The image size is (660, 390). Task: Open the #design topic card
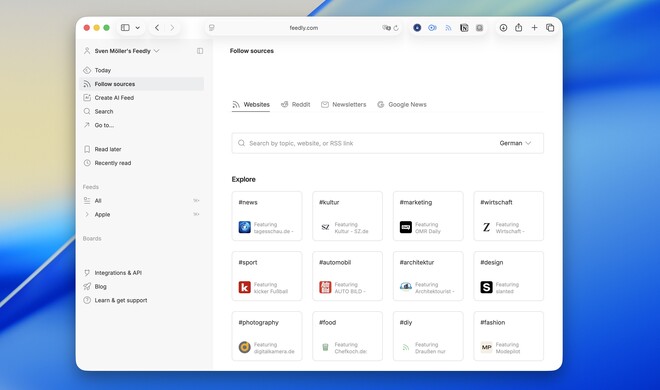[508, 276]
